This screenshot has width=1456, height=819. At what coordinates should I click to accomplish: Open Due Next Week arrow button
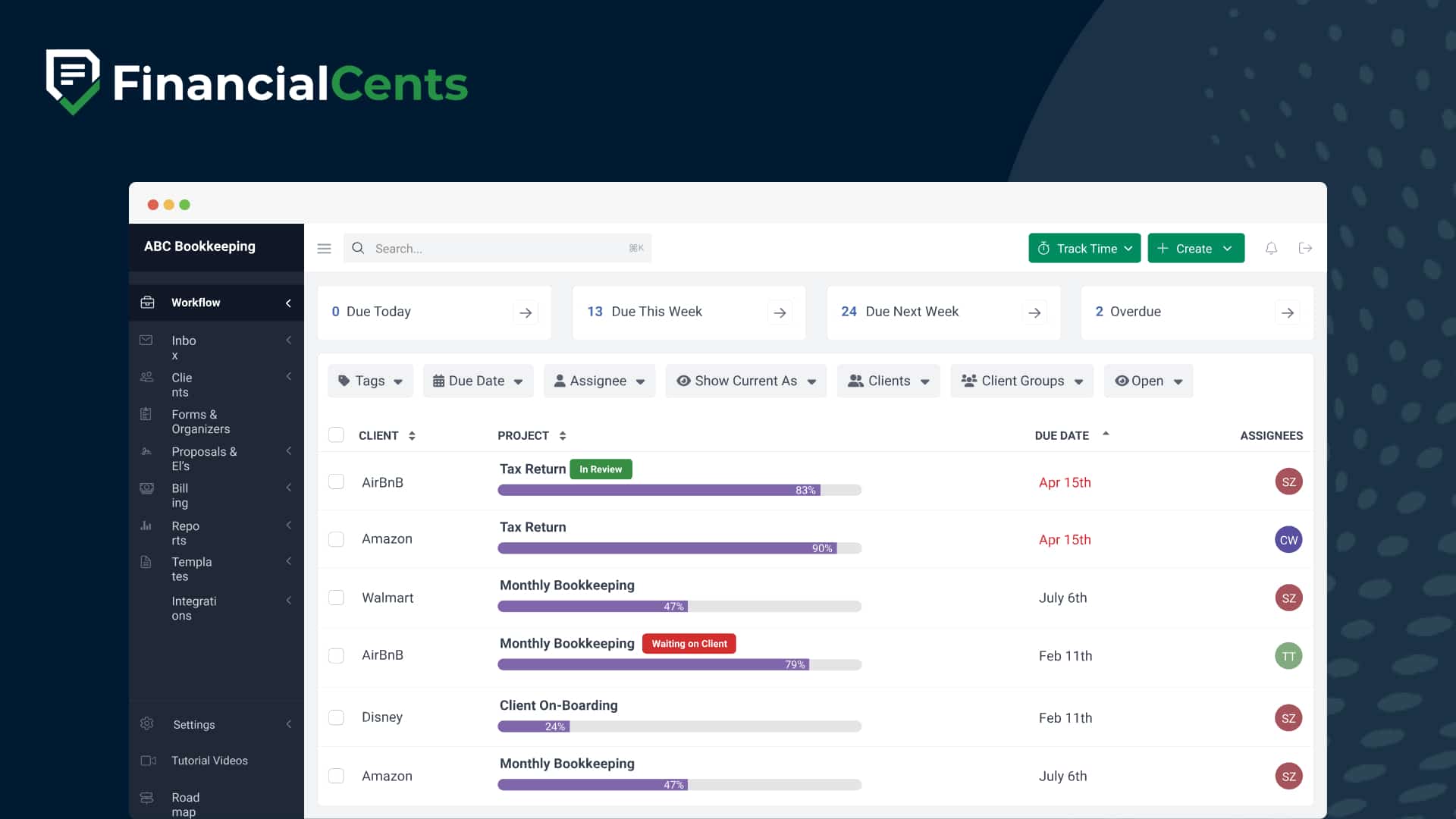[x=1034, y=312]
